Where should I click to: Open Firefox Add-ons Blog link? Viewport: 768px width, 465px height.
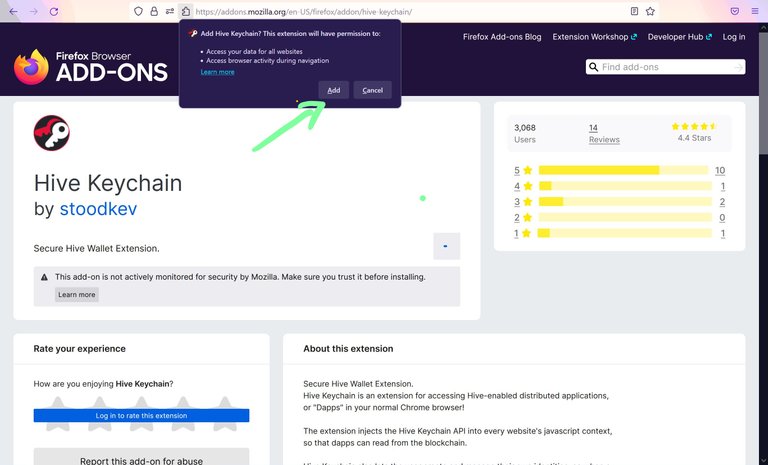click(x=502, y=37)
